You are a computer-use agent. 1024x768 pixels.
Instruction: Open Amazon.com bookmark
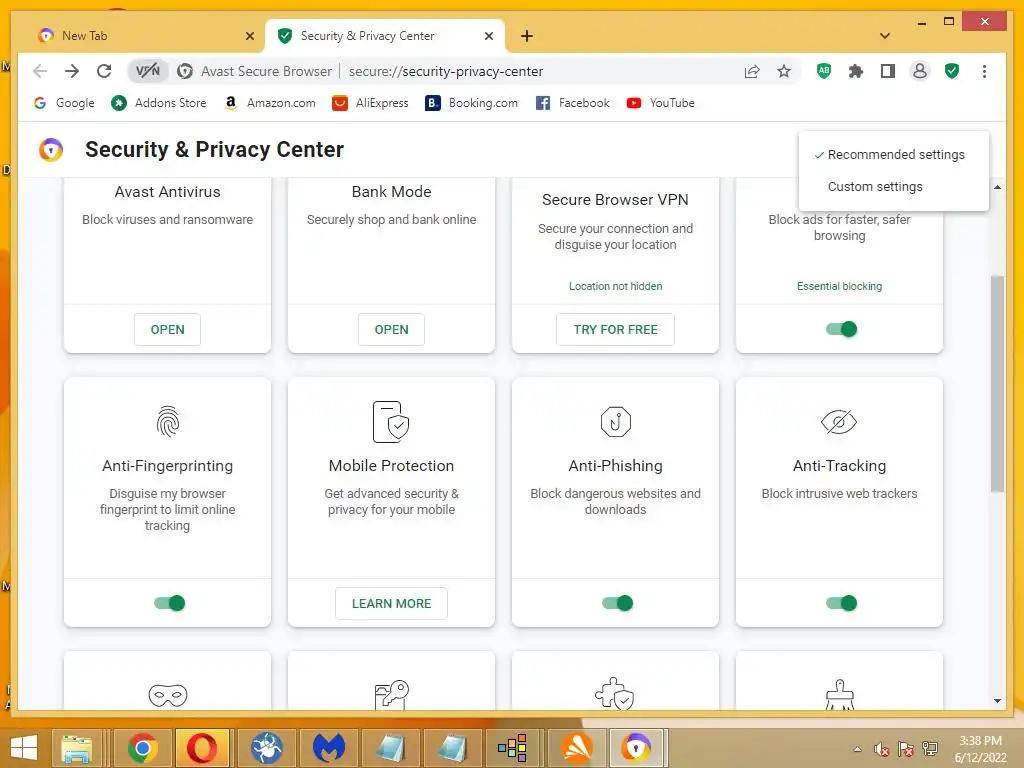(269, 103)
